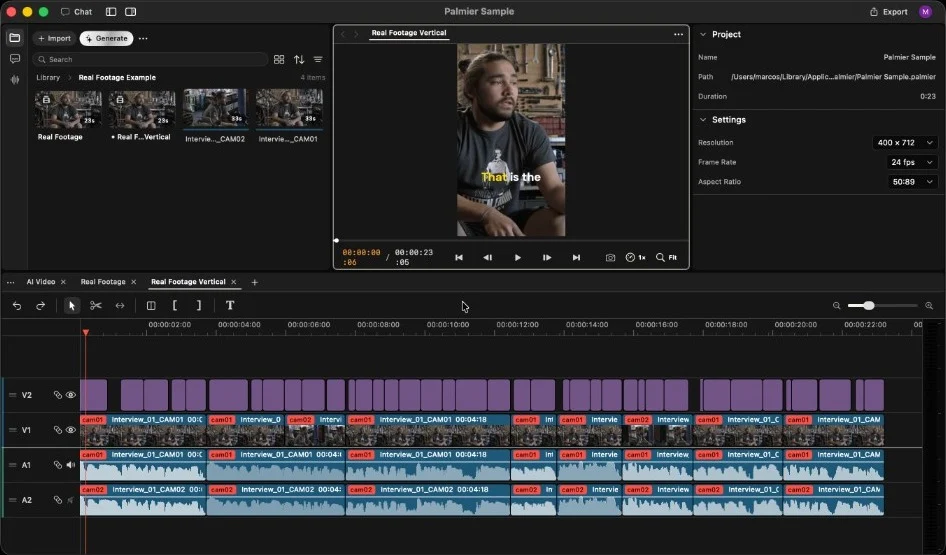The height and width of the screenshot is (555, 946).
Task: Toggle the right sidebar layout icon
Action: [130, 11]
